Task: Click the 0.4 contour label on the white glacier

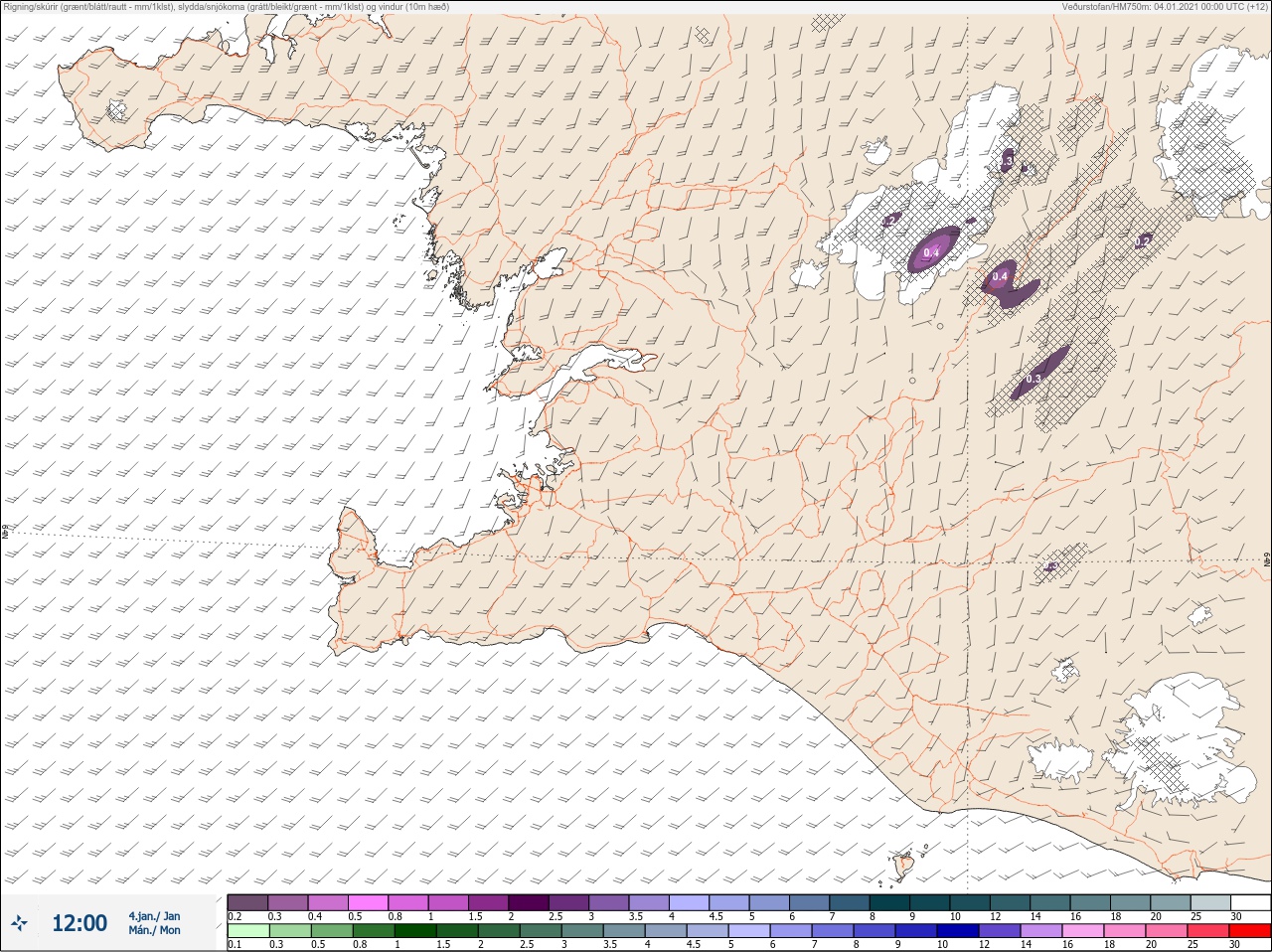Action: (931, 253)
